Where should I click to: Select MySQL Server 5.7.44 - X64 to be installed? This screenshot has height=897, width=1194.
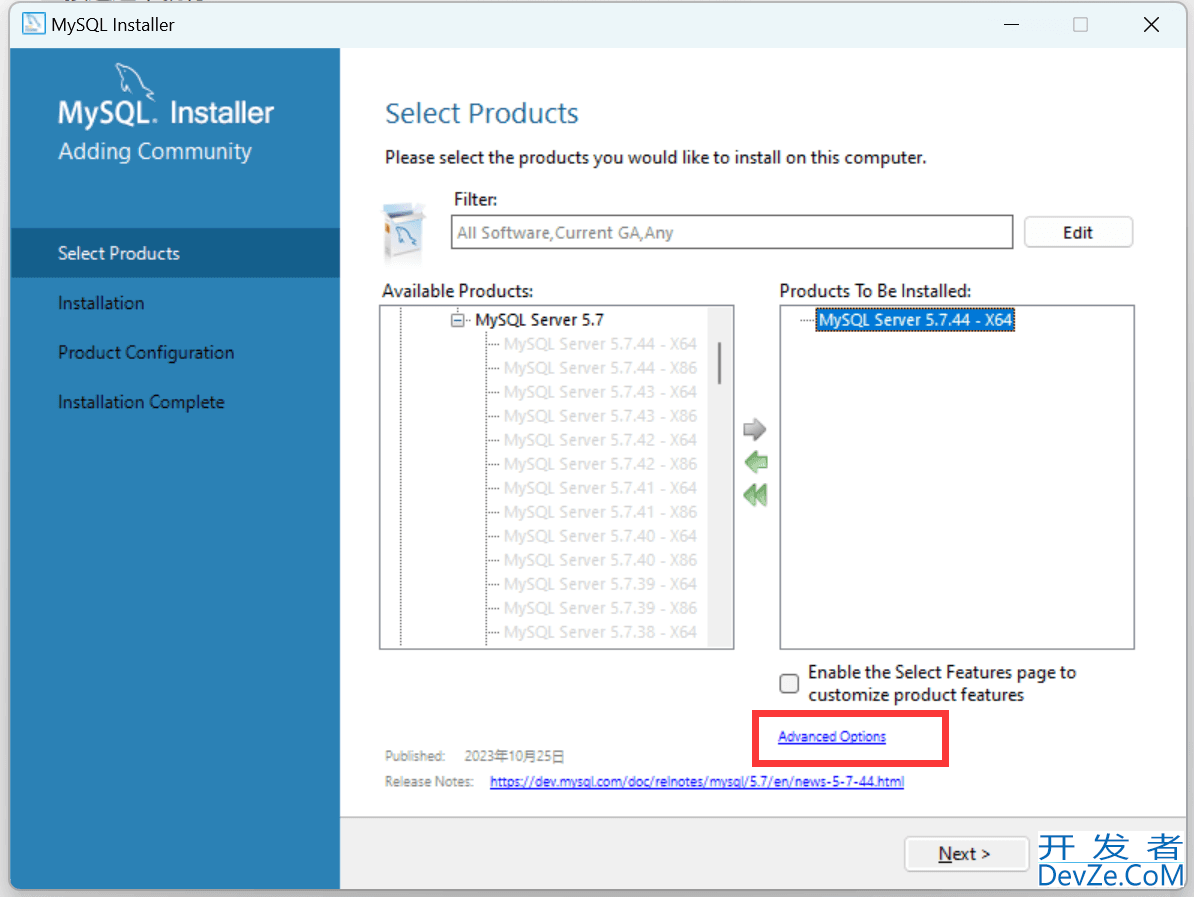click(x=915, y=320)
